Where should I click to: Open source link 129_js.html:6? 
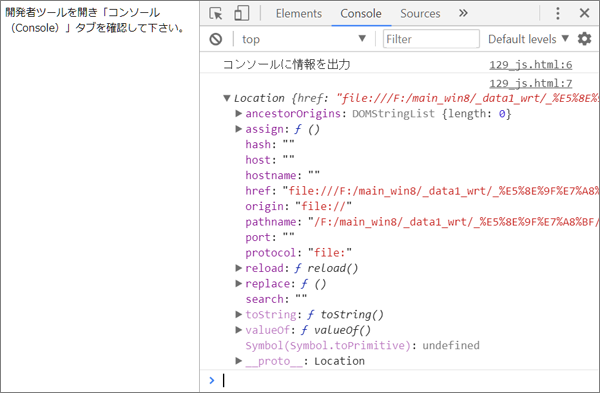[x=531, y=65]
